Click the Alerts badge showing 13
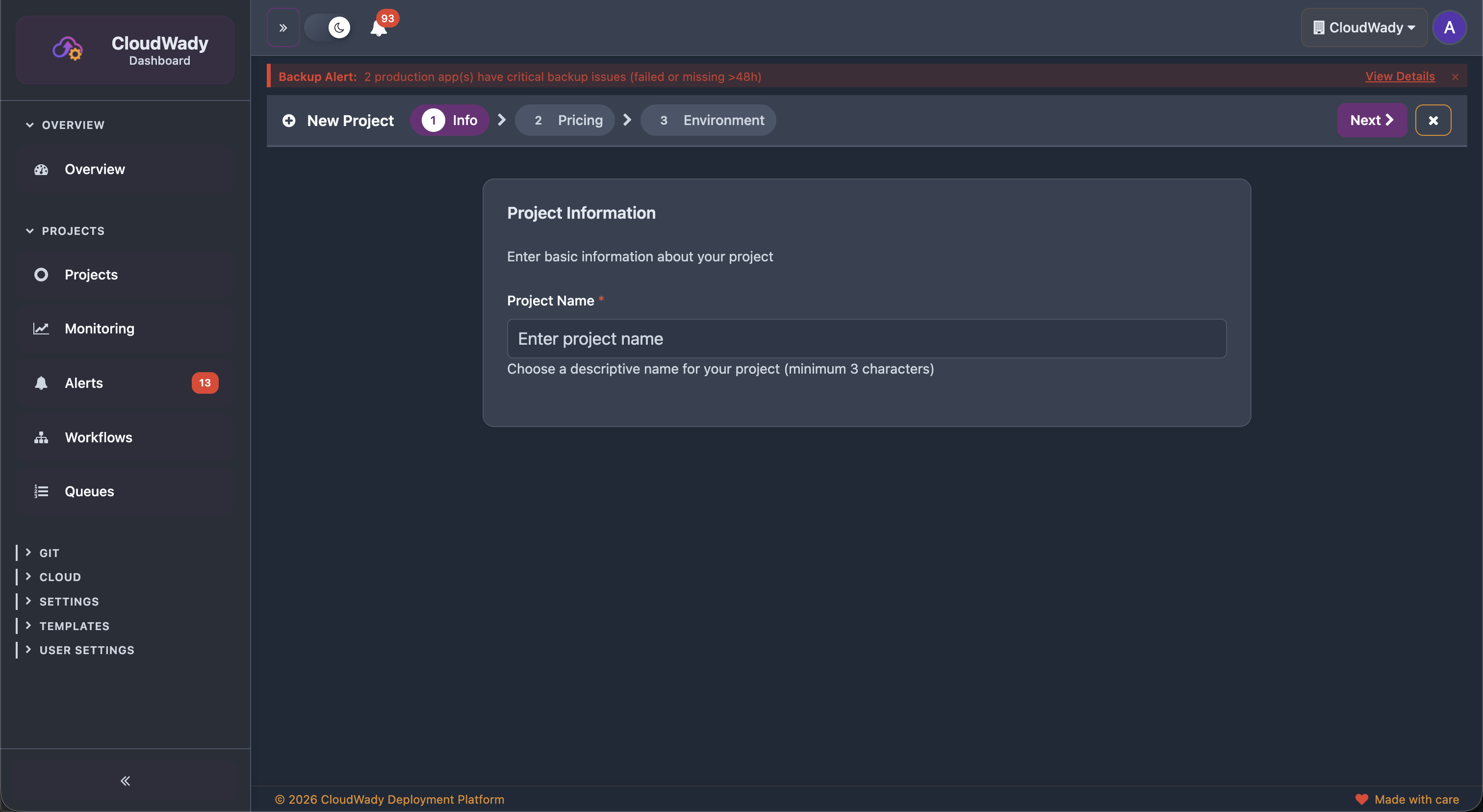This screenshot has width=1483, height=812. tap(205, 382)
